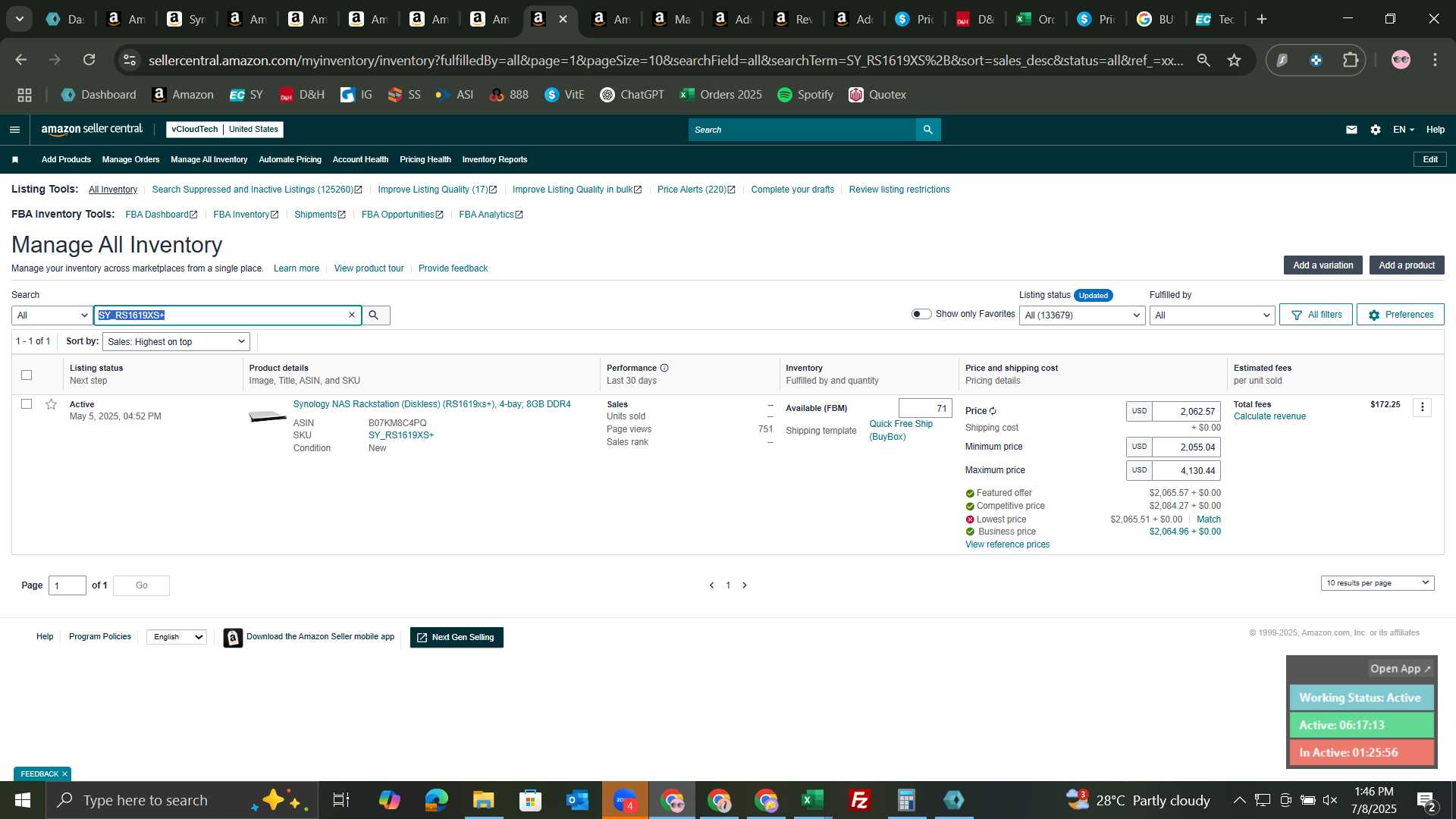This screenshot has width=1456, height=819.
Task: Open View reference prices link
Action: click(1007, 544)
